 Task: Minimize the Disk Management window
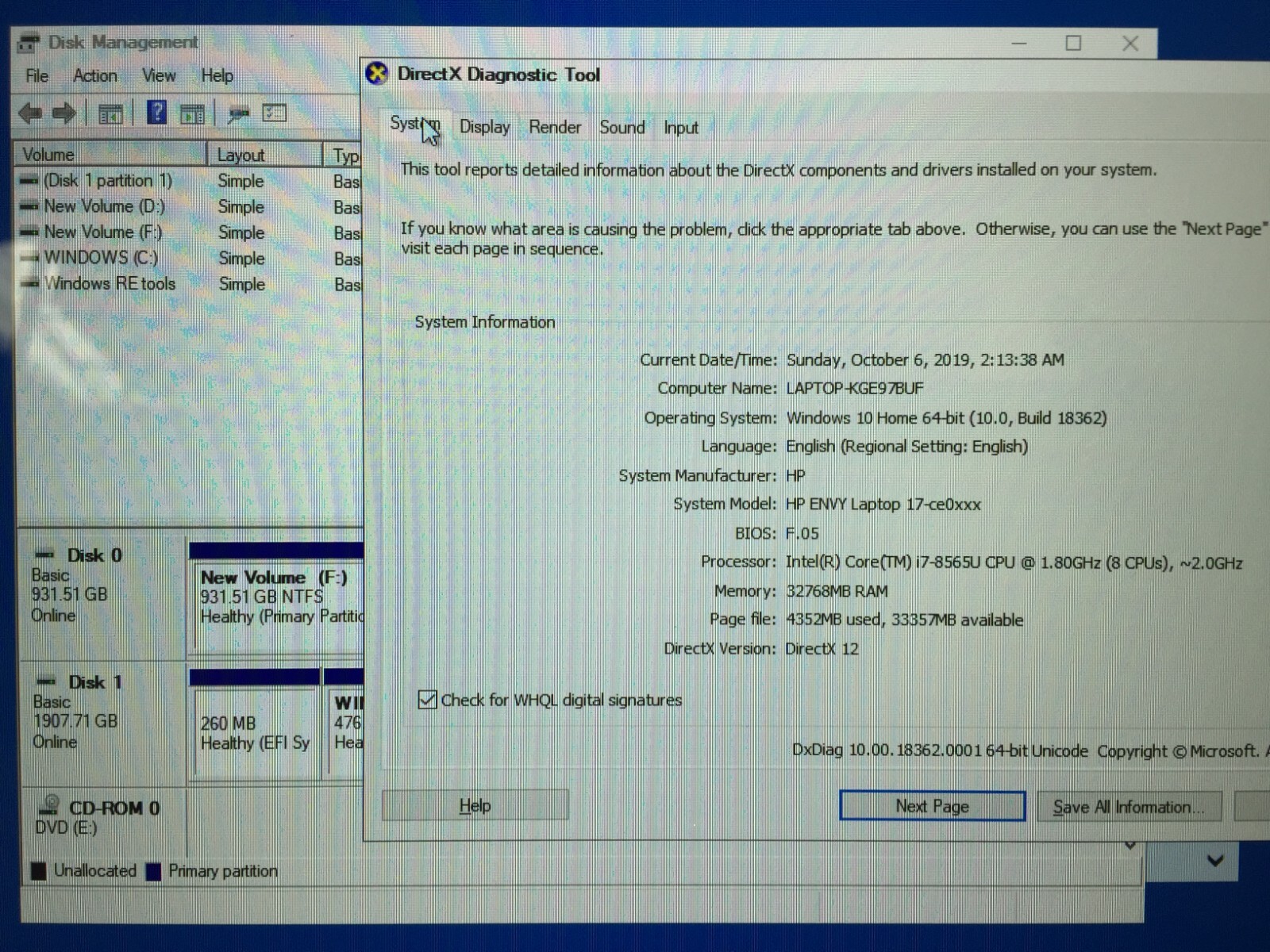(1019, 43)
